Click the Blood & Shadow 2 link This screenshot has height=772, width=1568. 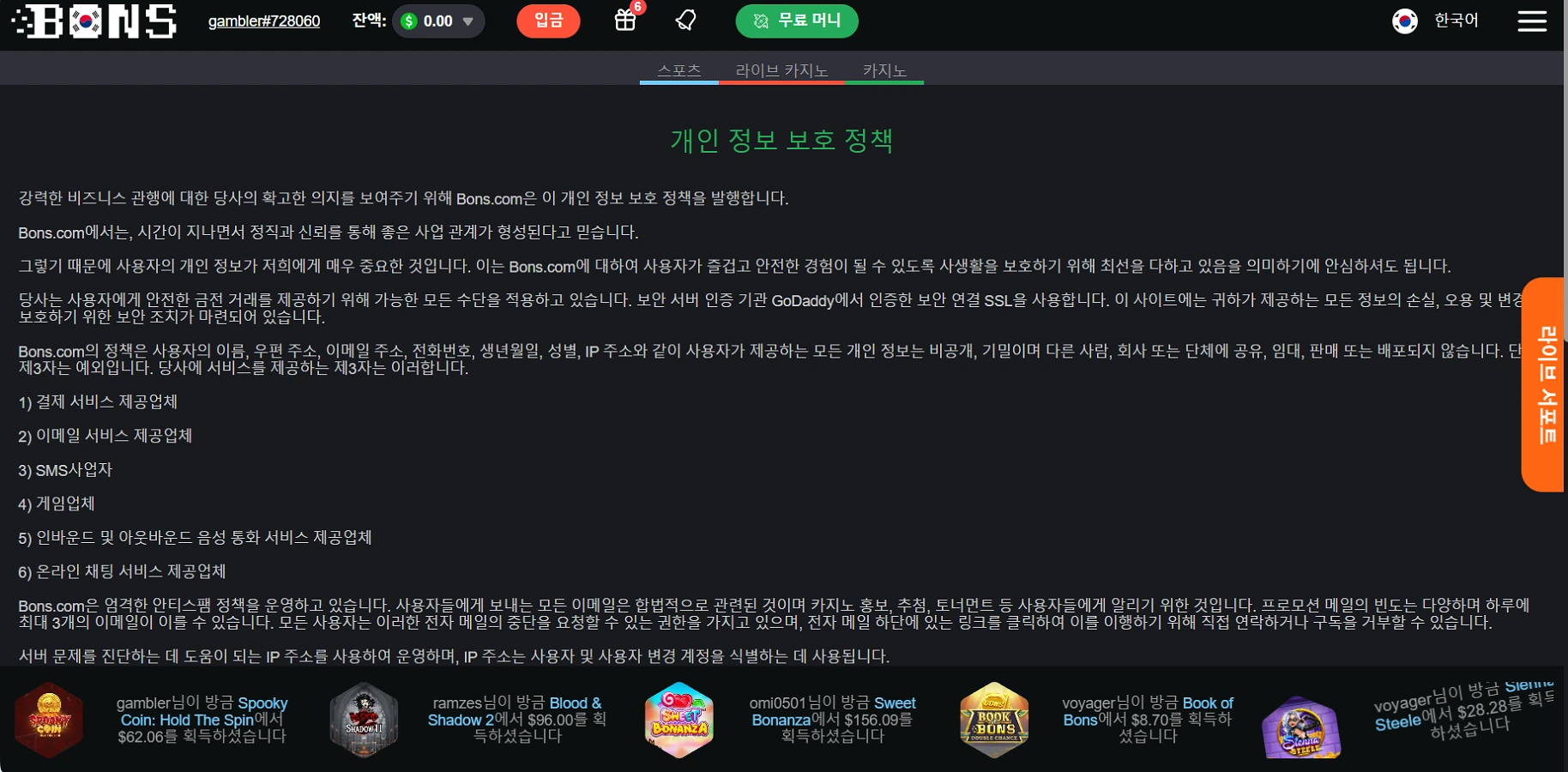pyautogui.click(x=515, y=712)
